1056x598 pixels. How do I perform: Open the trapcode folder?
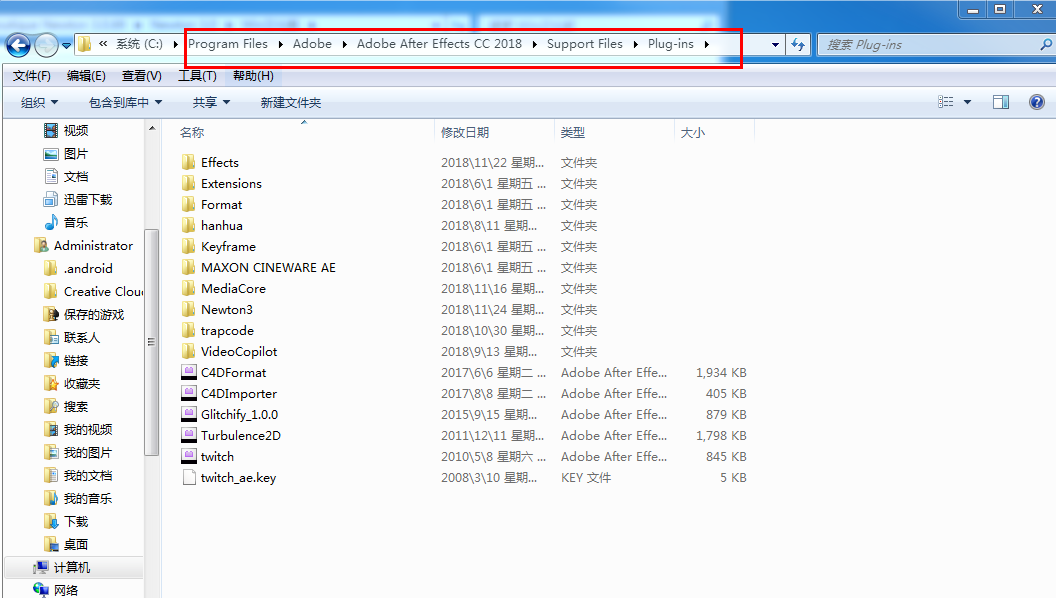pyautogui.click(x=227, y=330)
